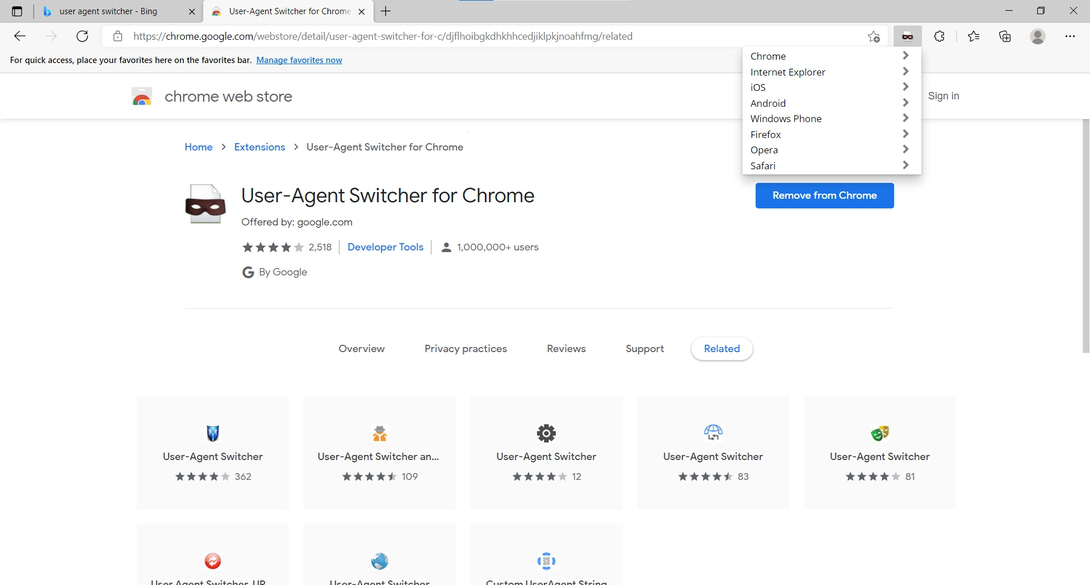The height and width of the screenshot is (585, 1090).
Task: Open the Manage favorites now link
Action: pos(299,60)
